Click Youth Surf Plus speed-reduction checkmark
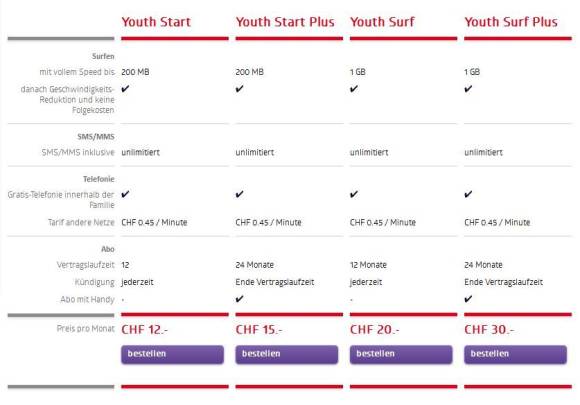Viewport: 580px width, 405px height. 468,89
